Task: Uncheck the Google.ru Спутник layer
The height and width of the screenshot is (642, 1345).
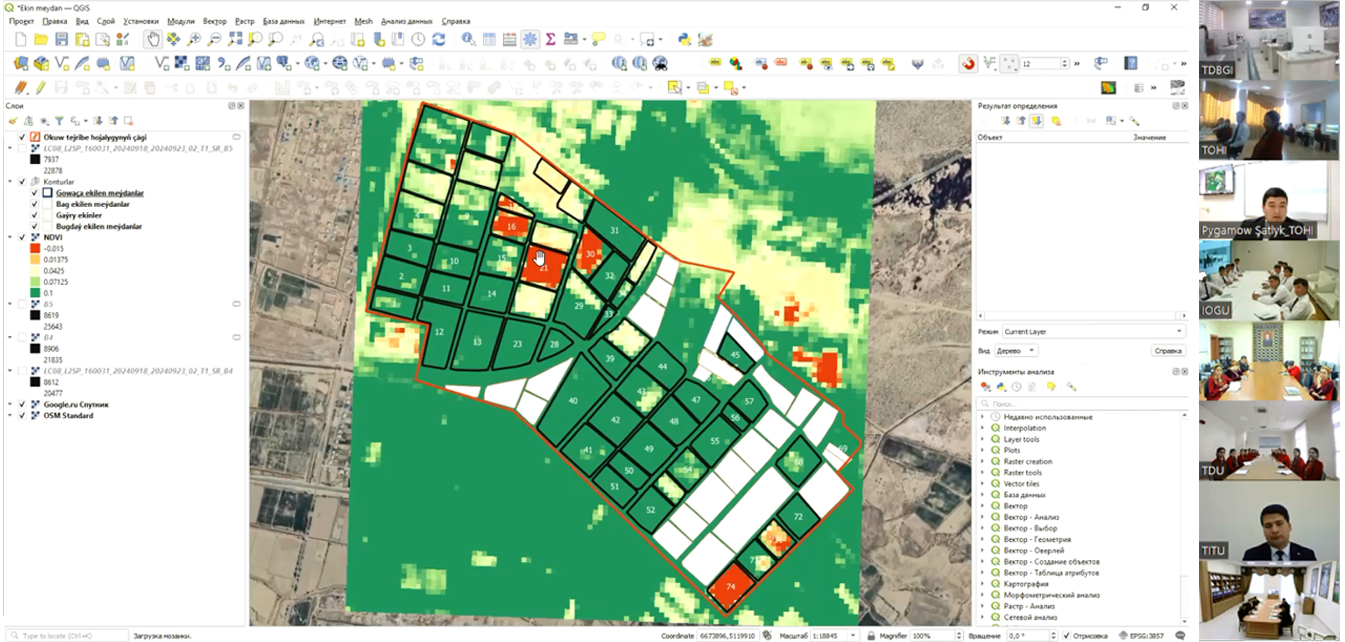Action: point(23,405)
